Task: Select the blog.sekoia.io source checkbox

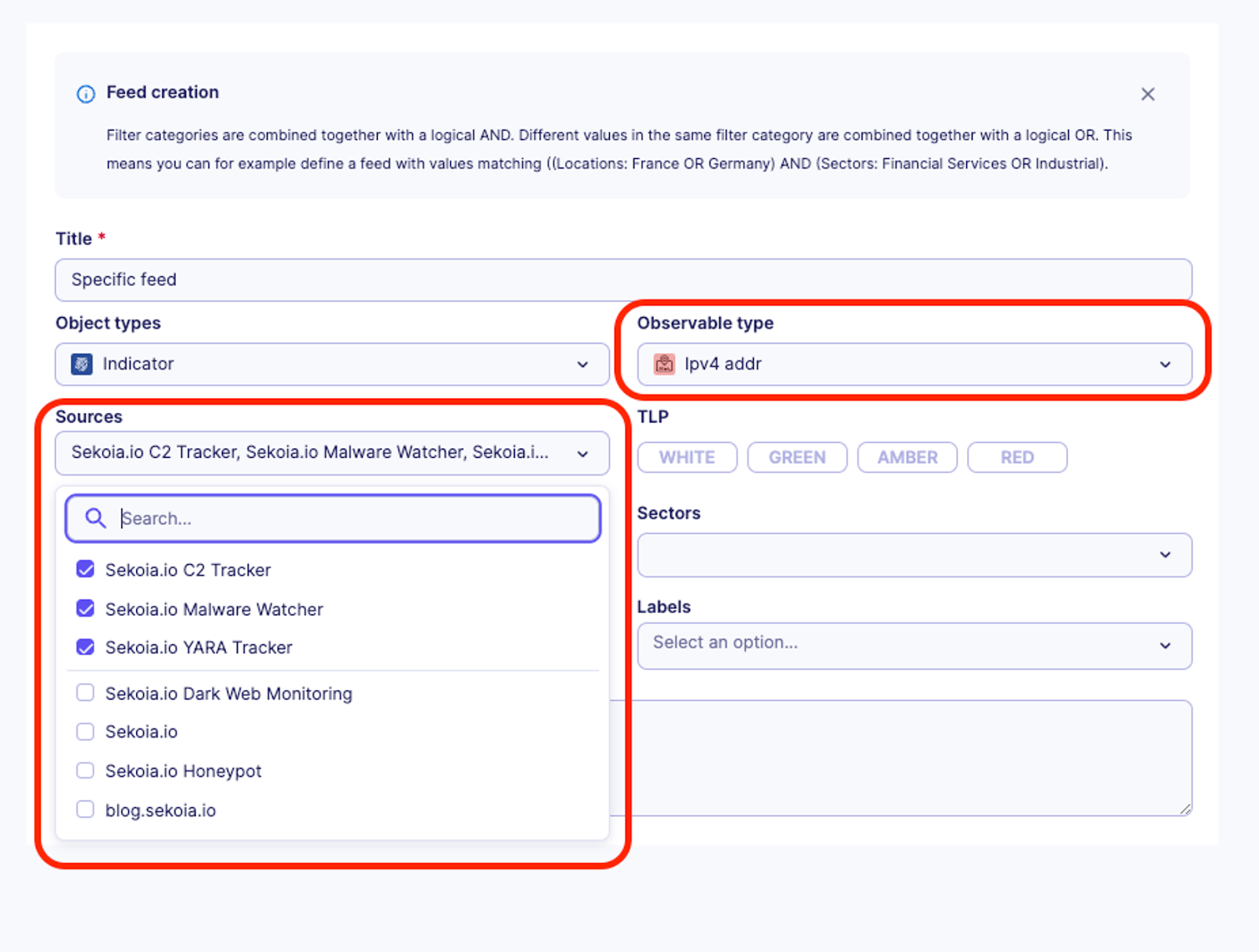Action: (x=85, y=810)
